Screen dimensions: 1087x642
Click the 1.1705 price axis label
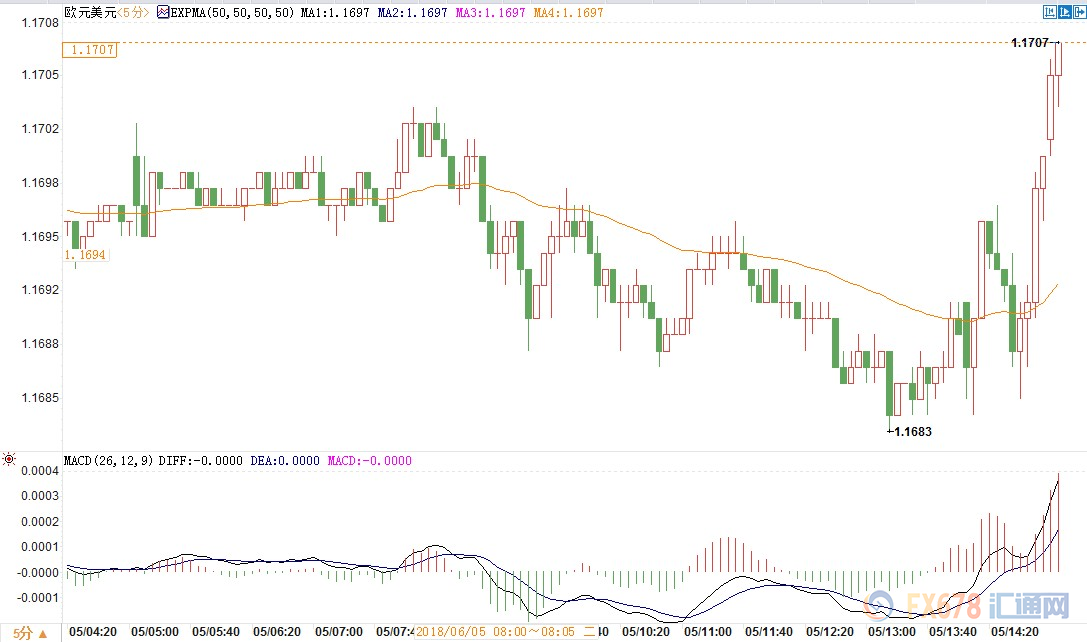point(40,75)
